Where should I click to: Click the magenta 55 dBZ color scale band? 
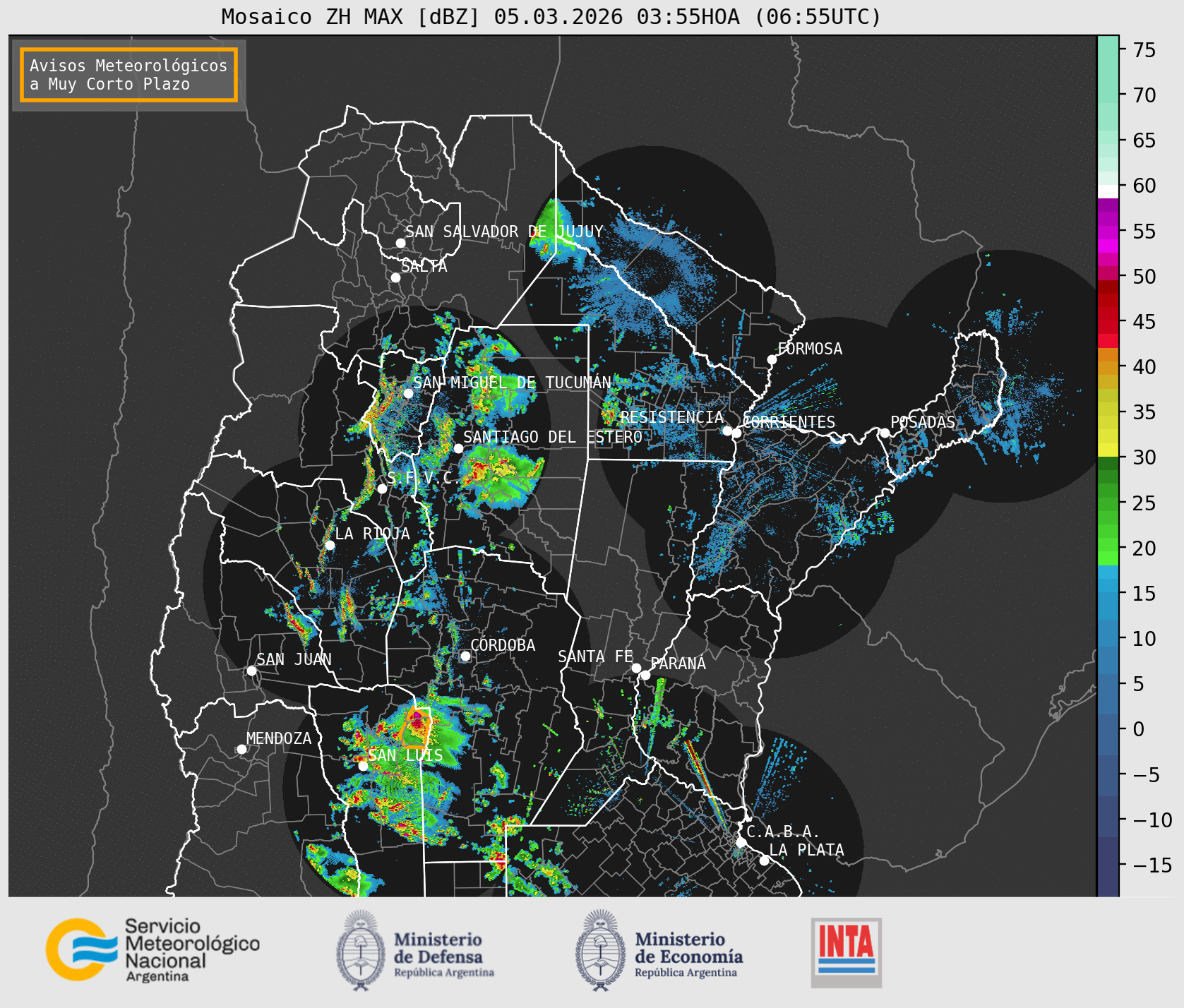(x=1108, y=231)
